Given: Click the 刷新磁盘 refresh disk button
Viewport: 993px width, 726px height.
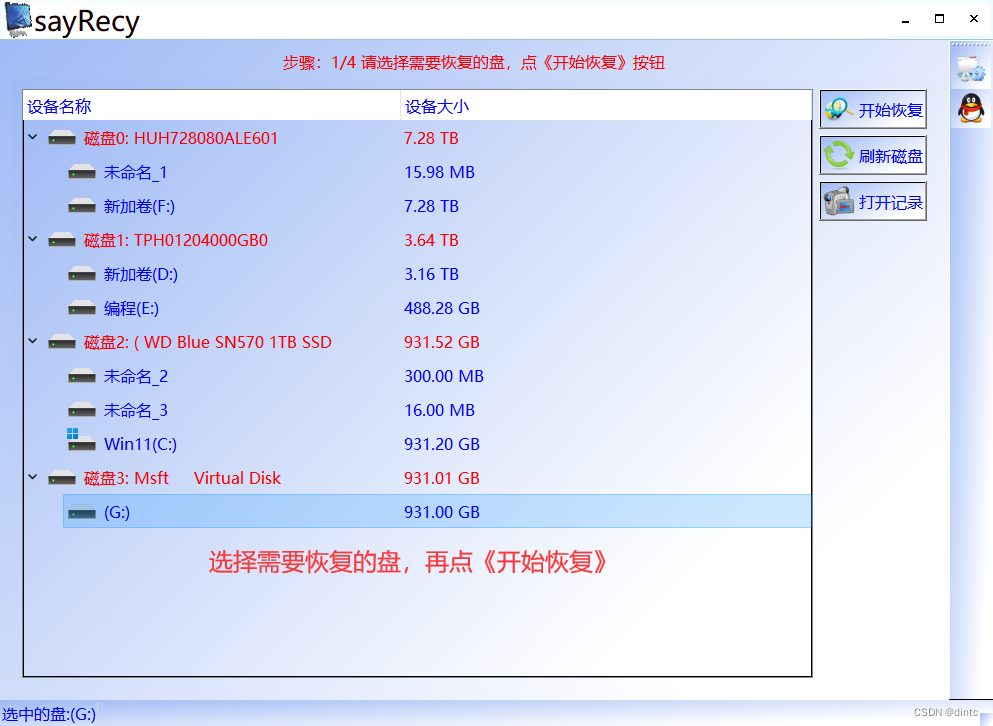Looking at the screenshot, I should pyautogui.click(x=873, y=156).
